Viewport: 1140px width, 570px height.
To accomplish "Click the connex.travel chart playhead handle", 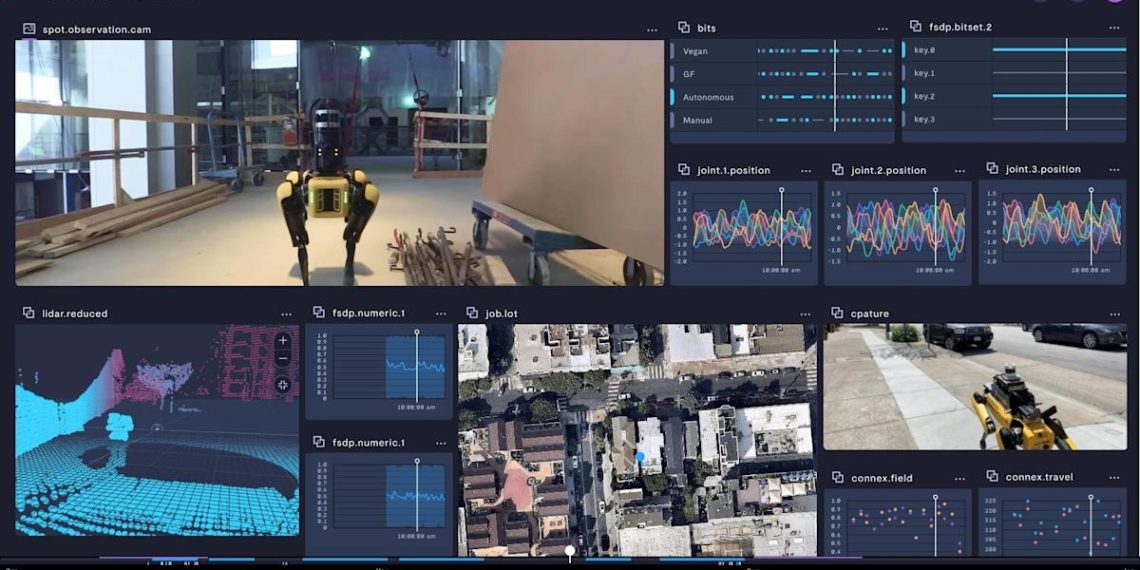I will (1091, 497).
